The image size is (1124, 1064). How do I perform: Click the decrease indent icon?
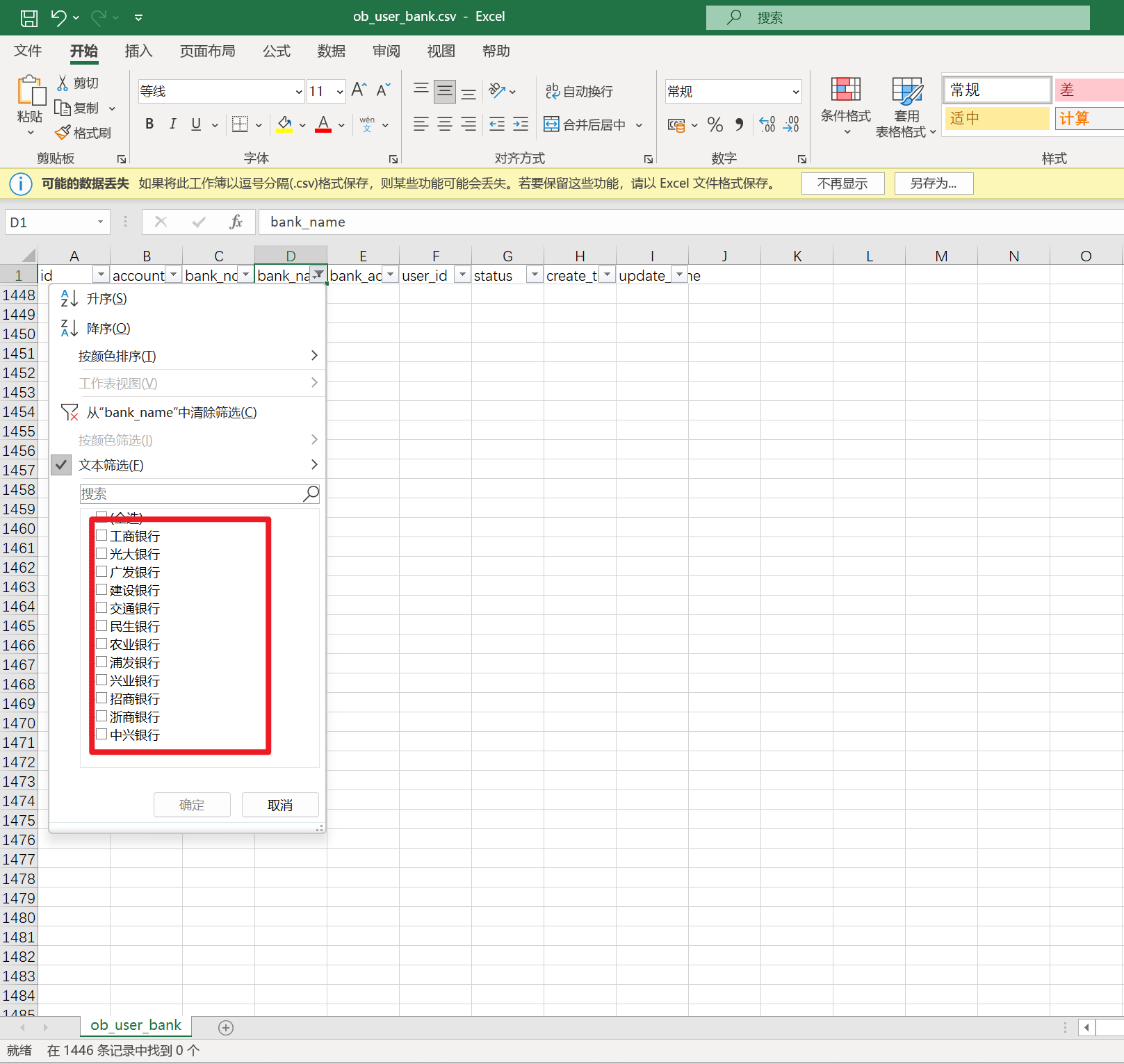(497, 124)
